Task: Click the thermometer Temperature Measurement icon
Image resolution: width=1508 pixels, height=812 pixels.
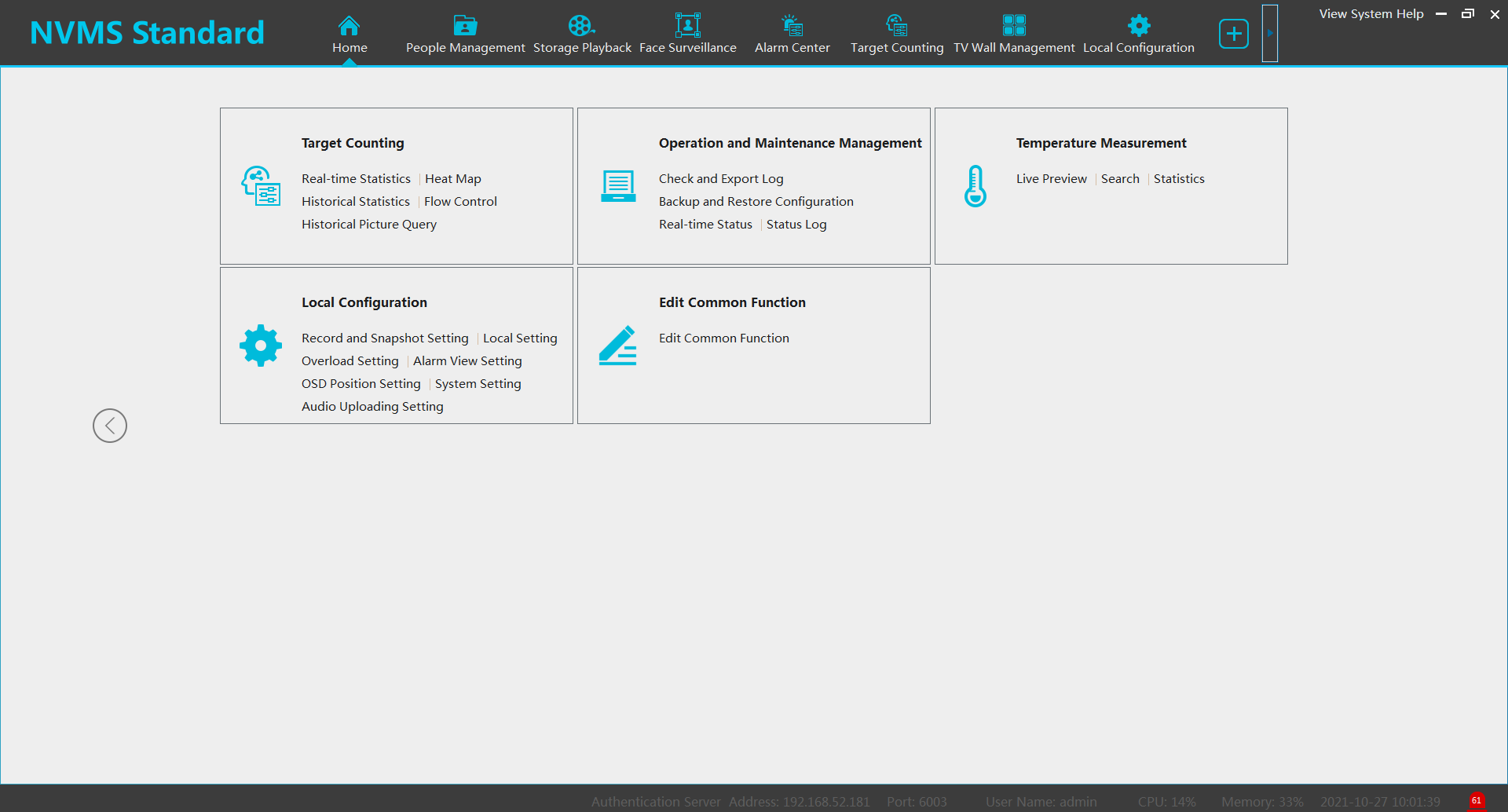Action: (975, 186)
